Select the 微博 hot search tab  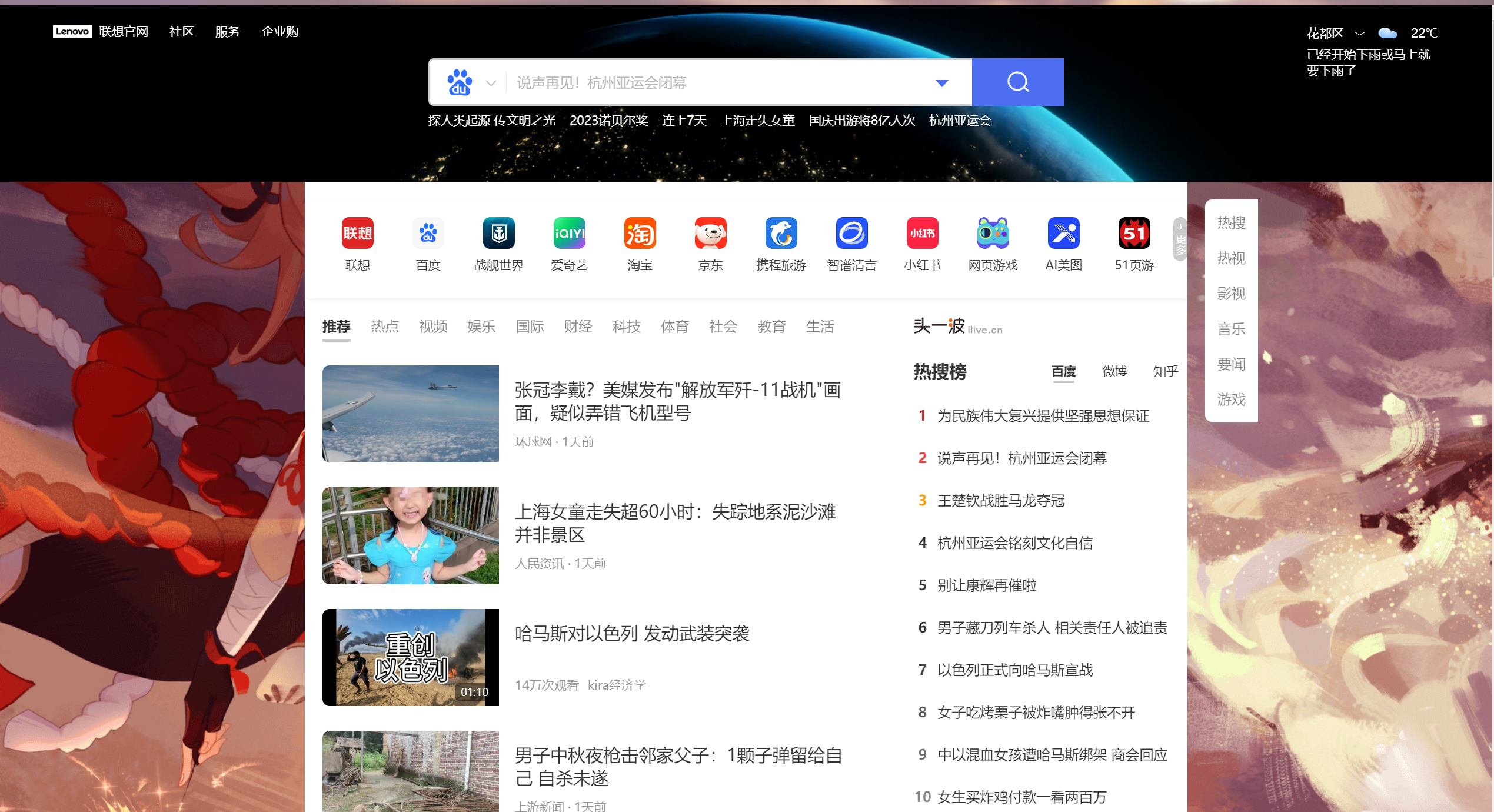click(x=1114, y=371)
